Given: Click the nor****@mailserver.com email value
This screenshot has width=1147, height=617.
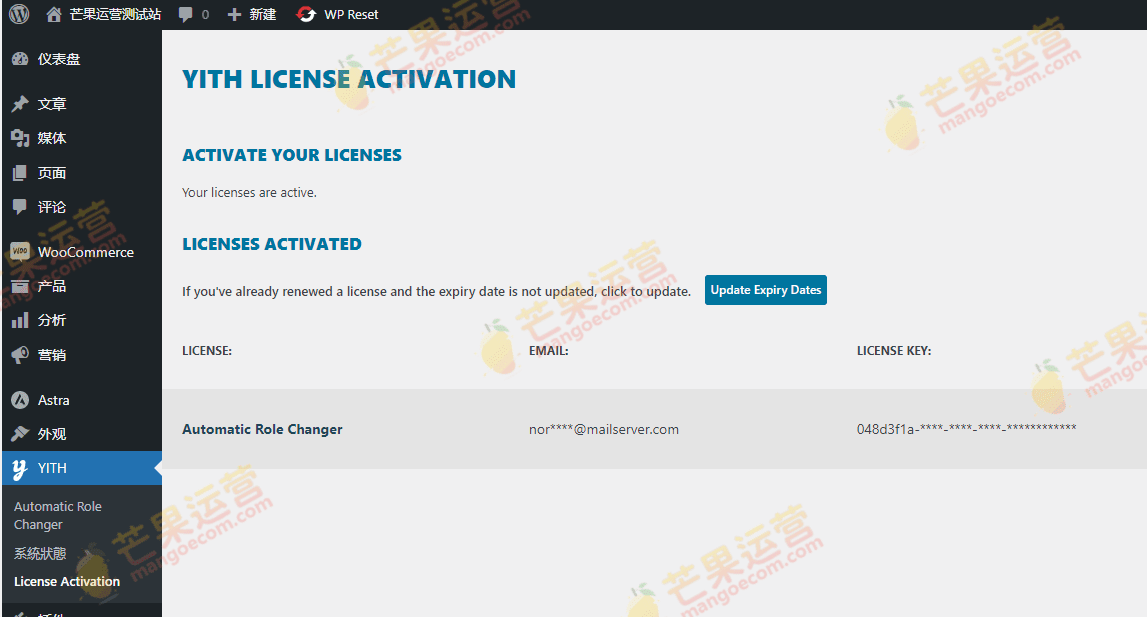Looking at the screenshot, I should point(603,430).
